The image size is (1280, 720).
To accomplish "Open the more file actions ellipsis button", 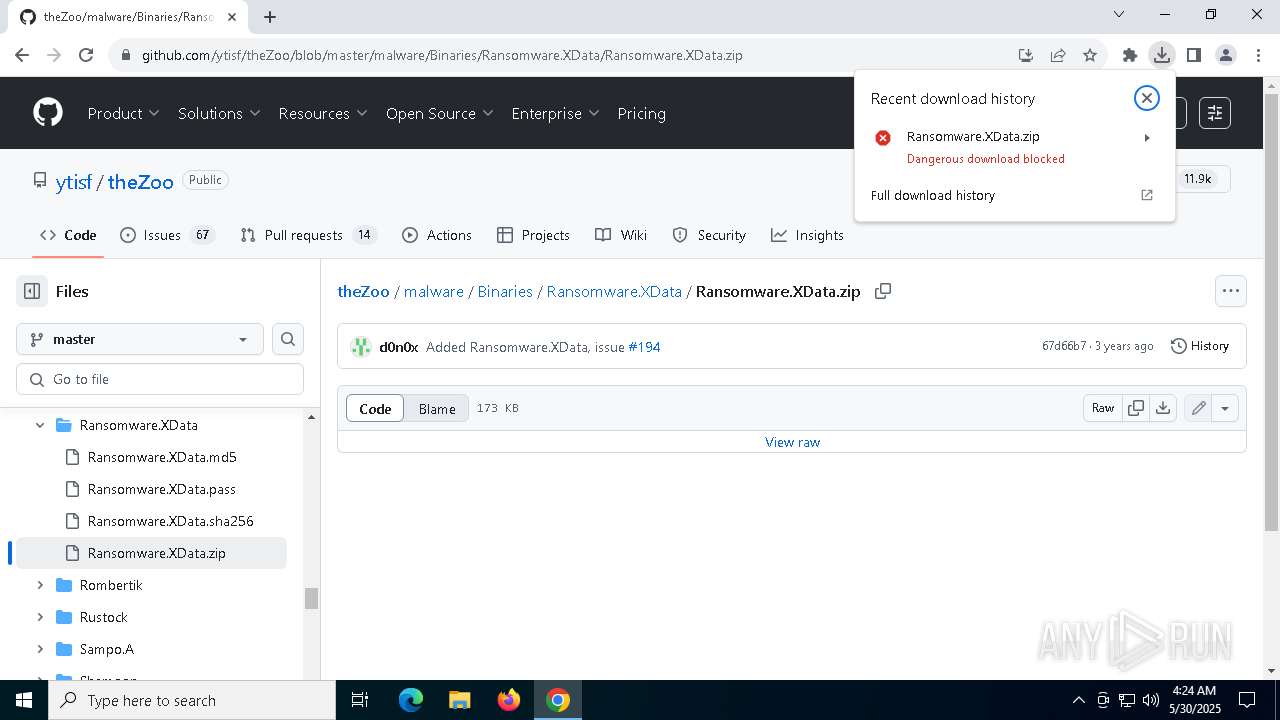I will [x=1231, y=291].
